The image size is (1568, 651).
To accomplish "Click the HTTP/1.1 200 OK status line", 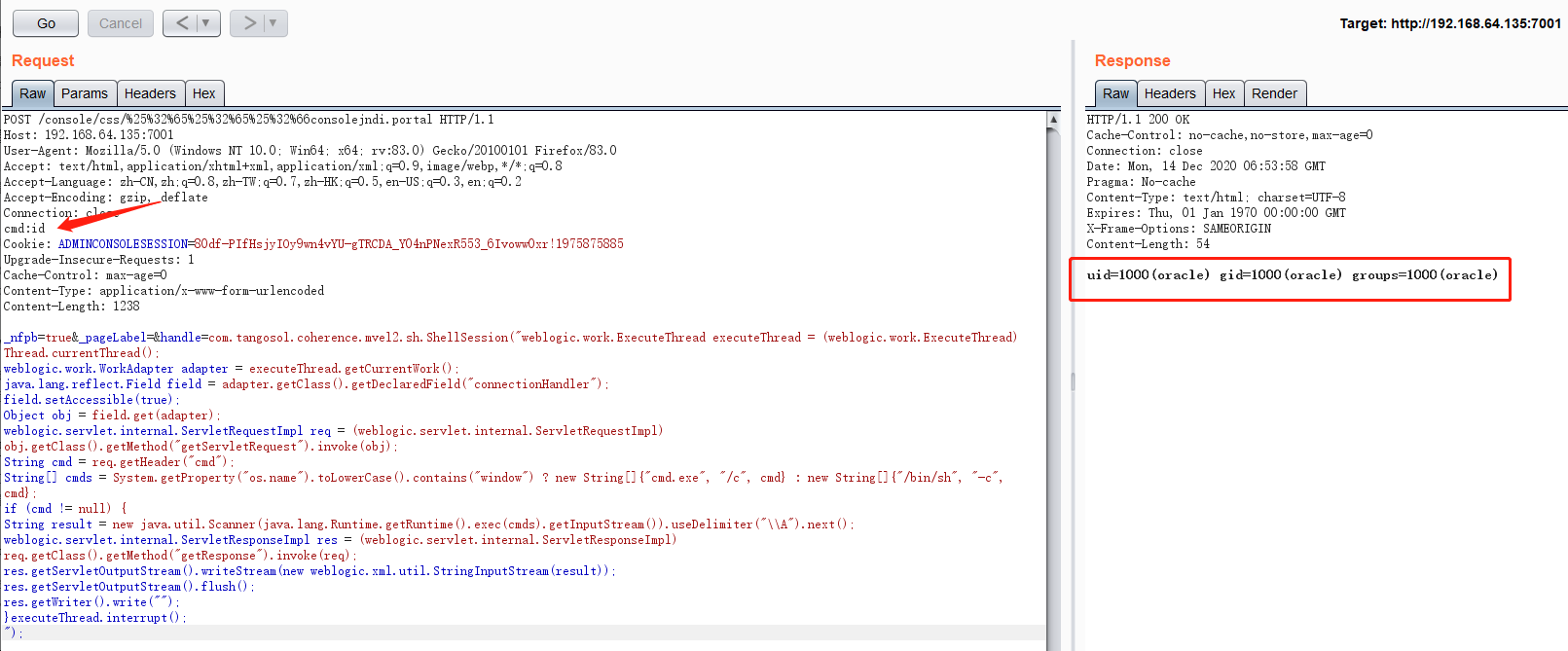I will tap(1138, 120).
